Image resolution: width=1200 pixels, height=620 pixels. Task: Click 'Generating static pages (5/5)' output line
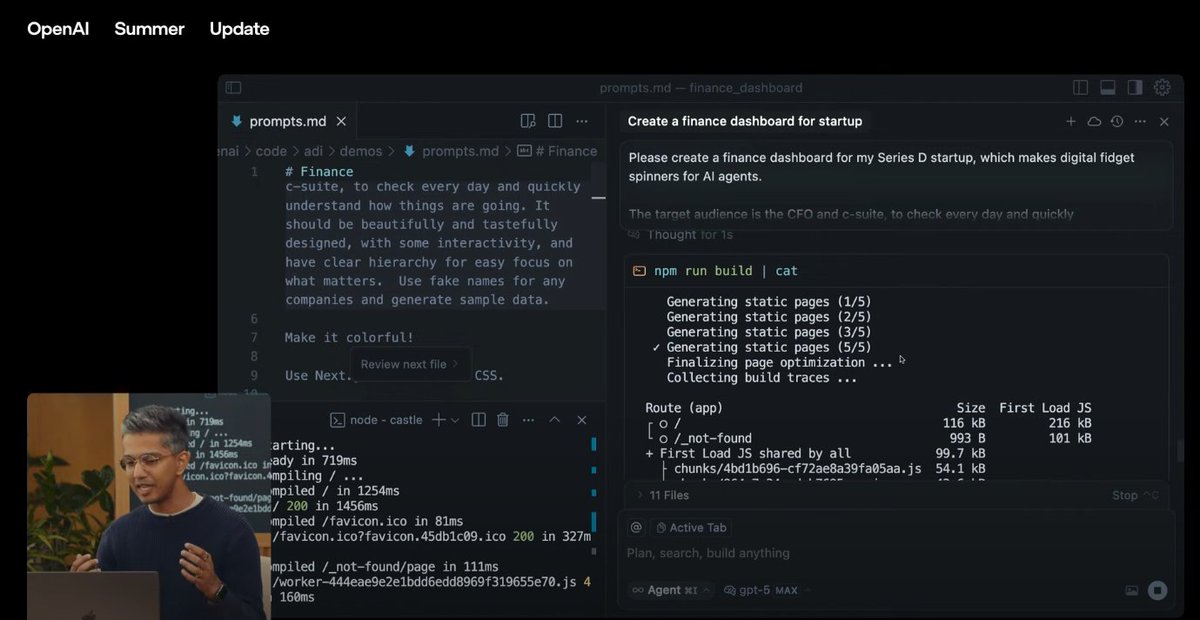coord(768,347)
